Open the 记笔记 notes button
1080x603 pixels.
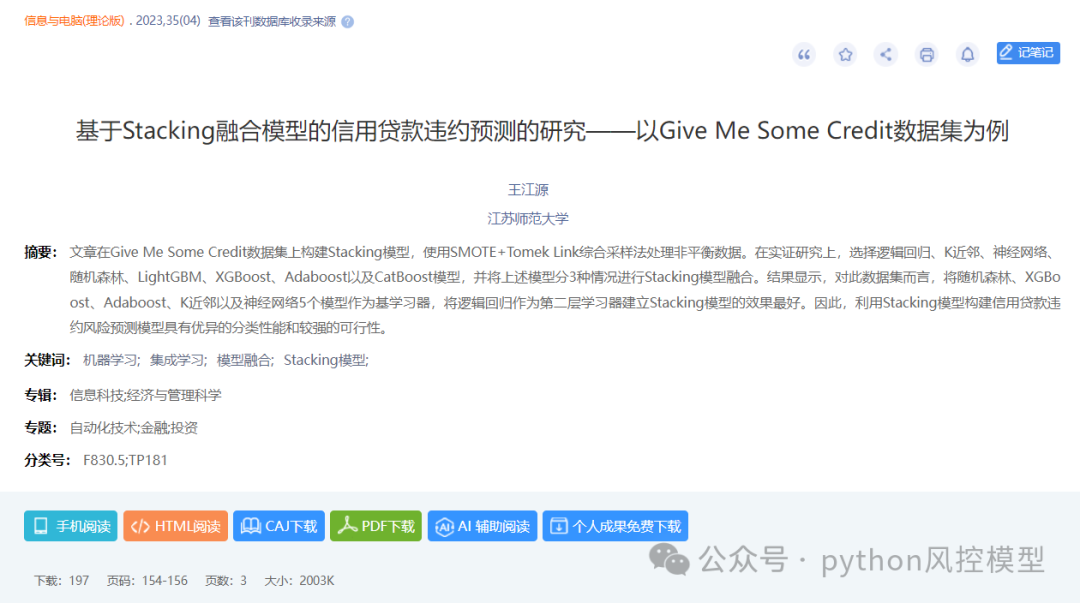point(1028,53)
